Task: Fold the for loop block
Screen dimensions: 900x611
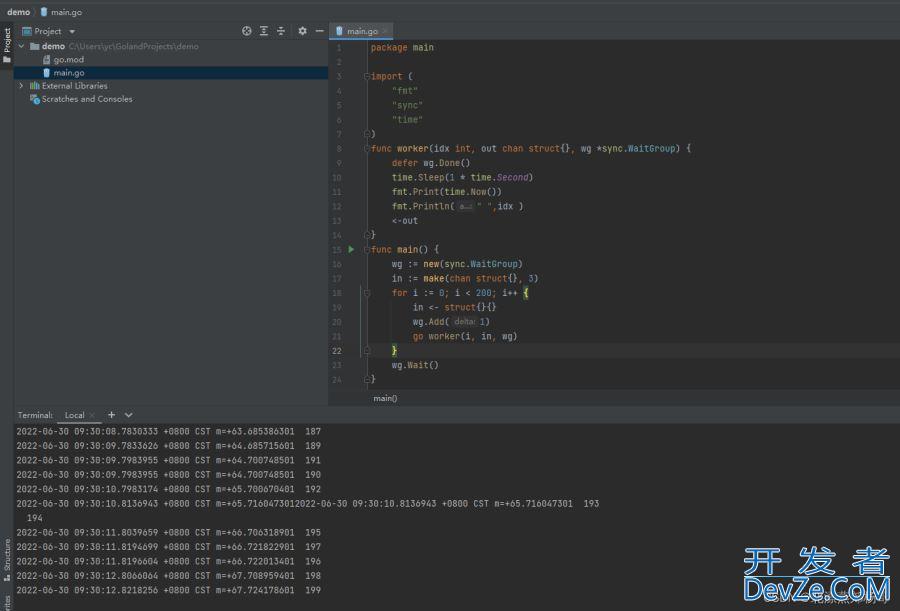Action: (367, 293)
